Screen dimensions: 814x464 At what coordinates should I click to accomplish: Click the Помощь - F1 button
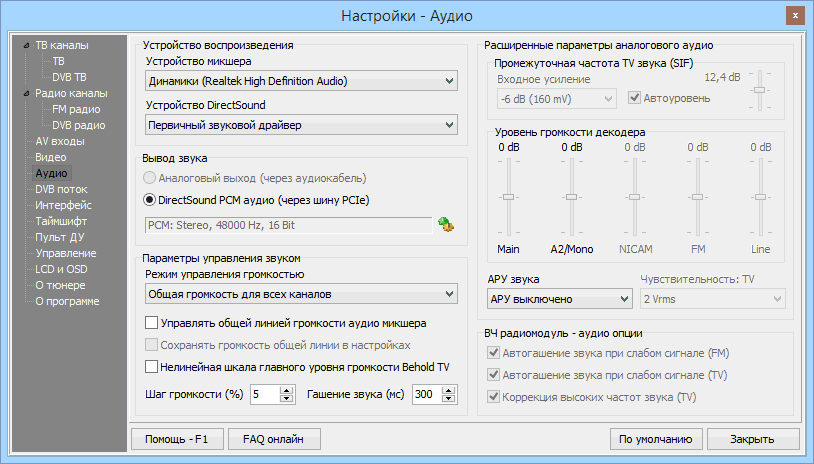click(177, 439)
